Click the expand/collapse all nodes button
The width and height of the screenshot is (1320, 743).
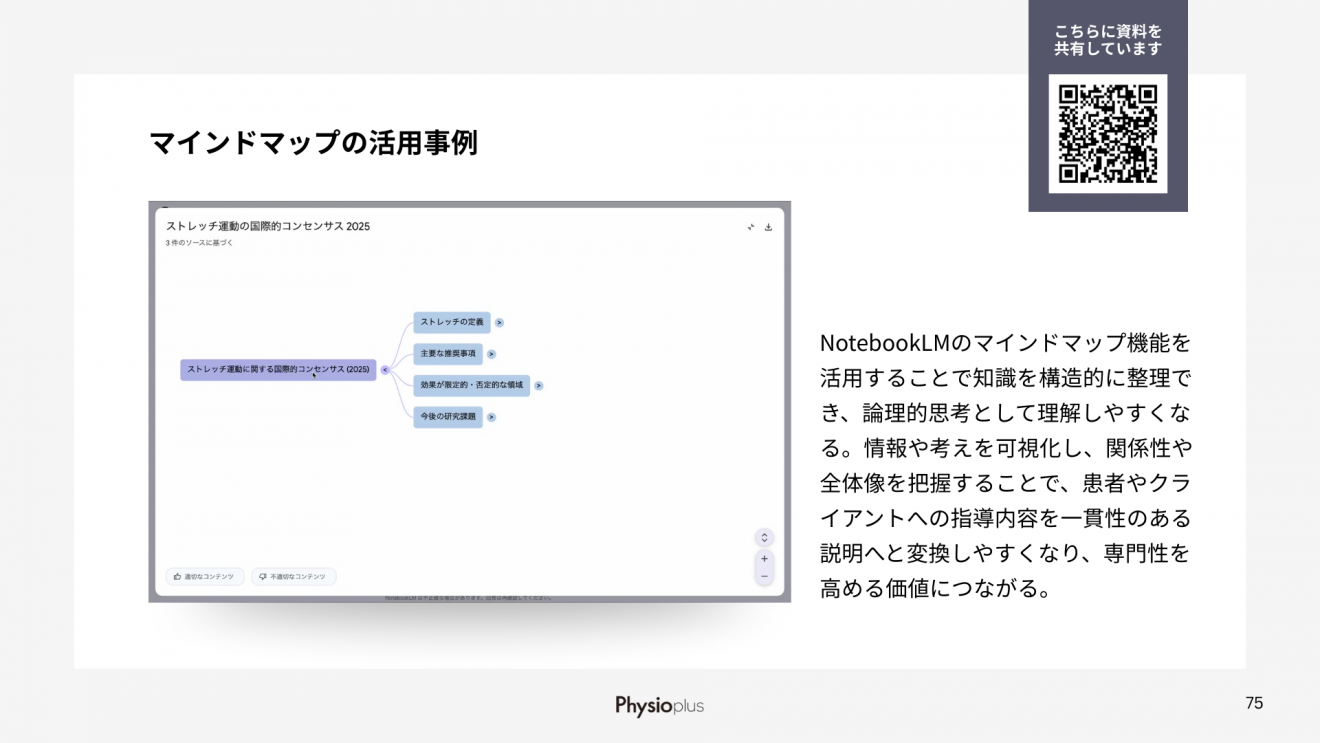(x=764, y=537)
